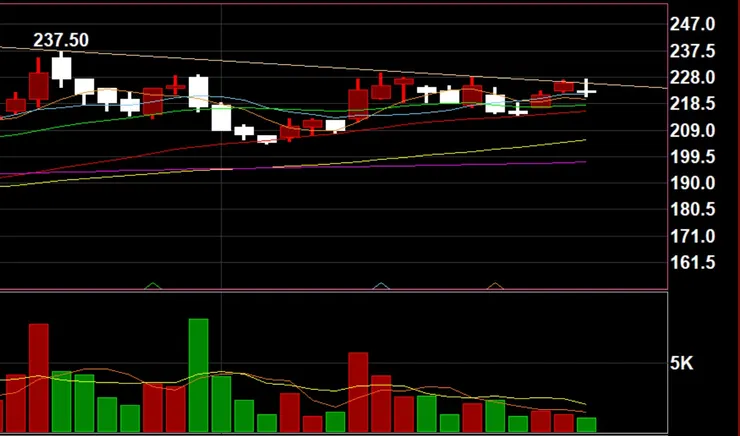This screenshot has width=740, height=436.
Task: Click the 218.5 axis label
Action: pyautogui.click(x=692, y=104)
